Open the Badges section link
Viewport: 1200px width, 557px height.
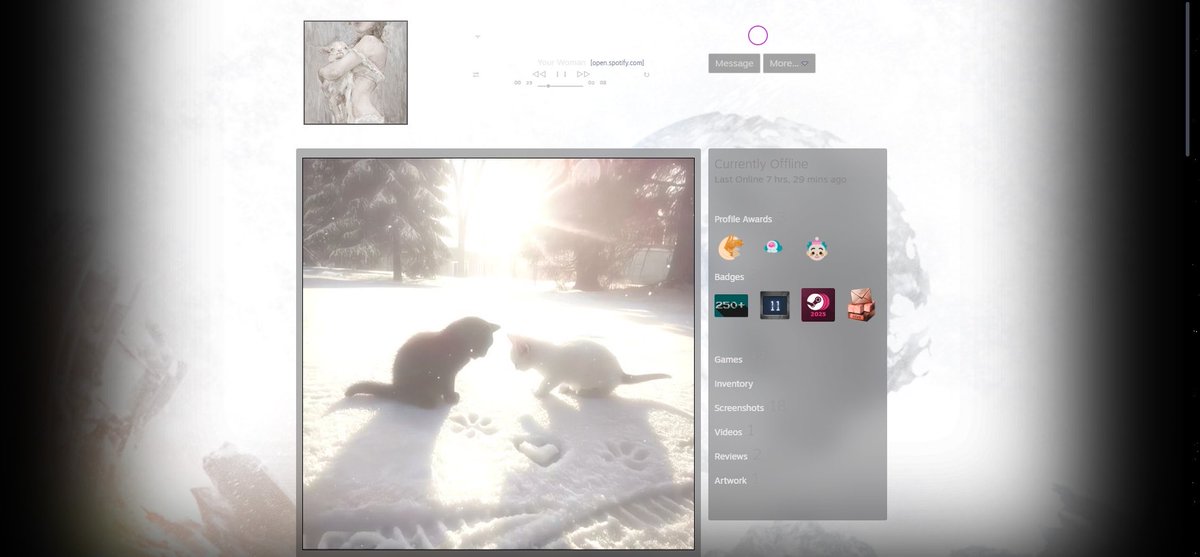pos(729,277)
